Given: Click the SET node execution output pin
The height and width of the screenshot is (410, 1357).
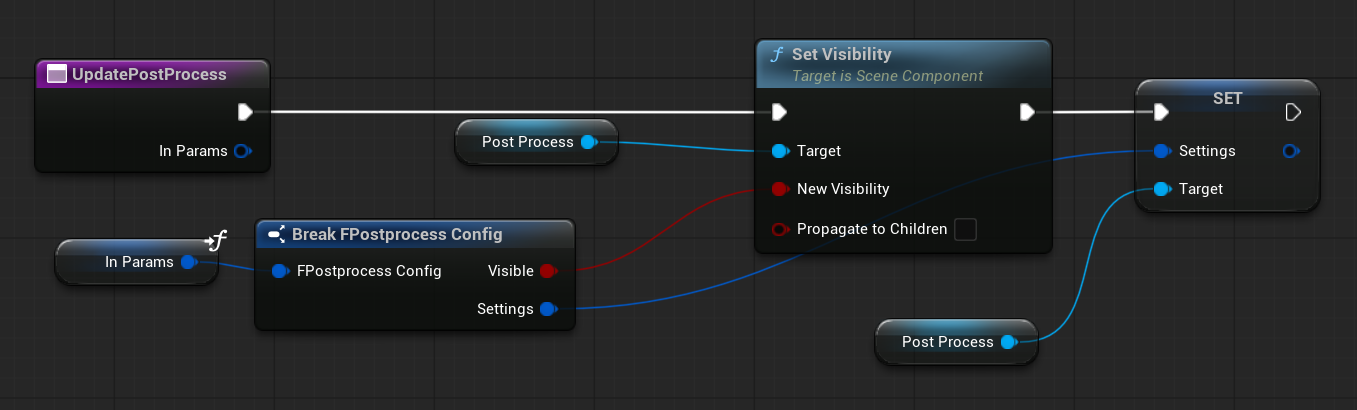Looking at the screenshot, I should coord(1292,111).
